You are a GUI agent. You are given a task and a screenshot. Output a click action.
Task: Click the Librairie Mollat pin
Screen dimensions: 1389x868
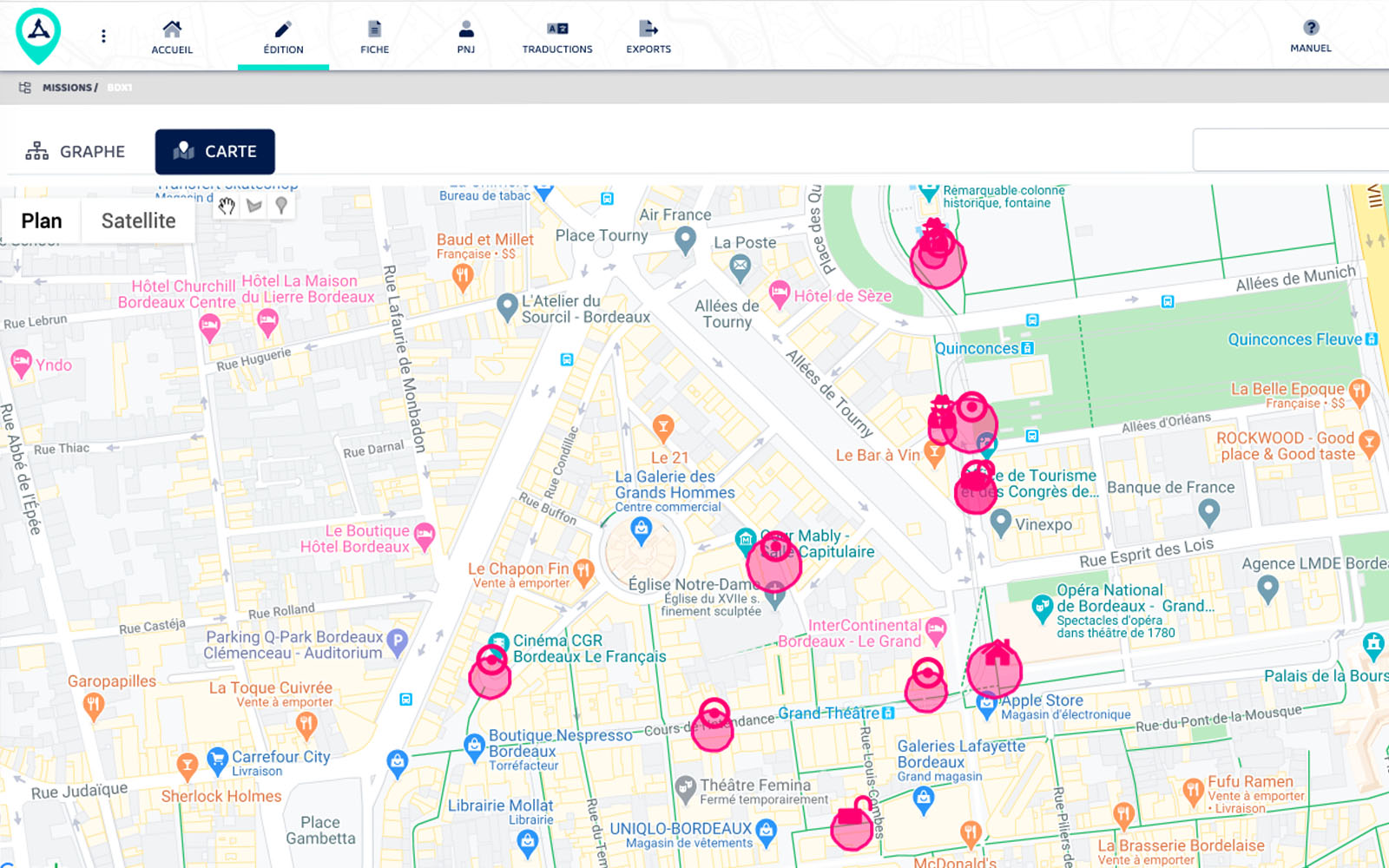point(527,841)
